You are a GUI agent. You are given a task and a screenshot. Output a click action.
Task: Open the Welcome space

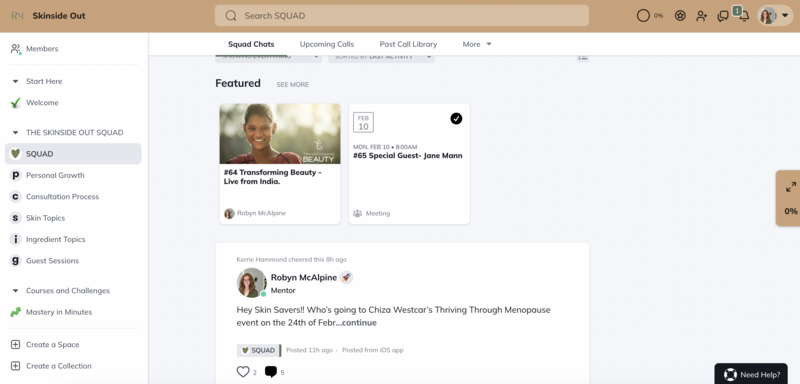pyautogui.click(x=42, y=103)
